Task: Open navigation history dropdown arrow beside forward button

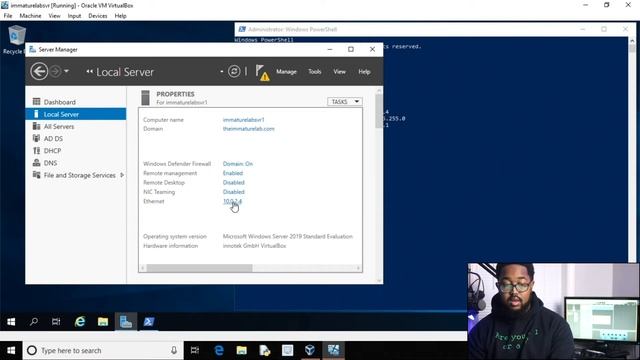Action: (66, 71)
